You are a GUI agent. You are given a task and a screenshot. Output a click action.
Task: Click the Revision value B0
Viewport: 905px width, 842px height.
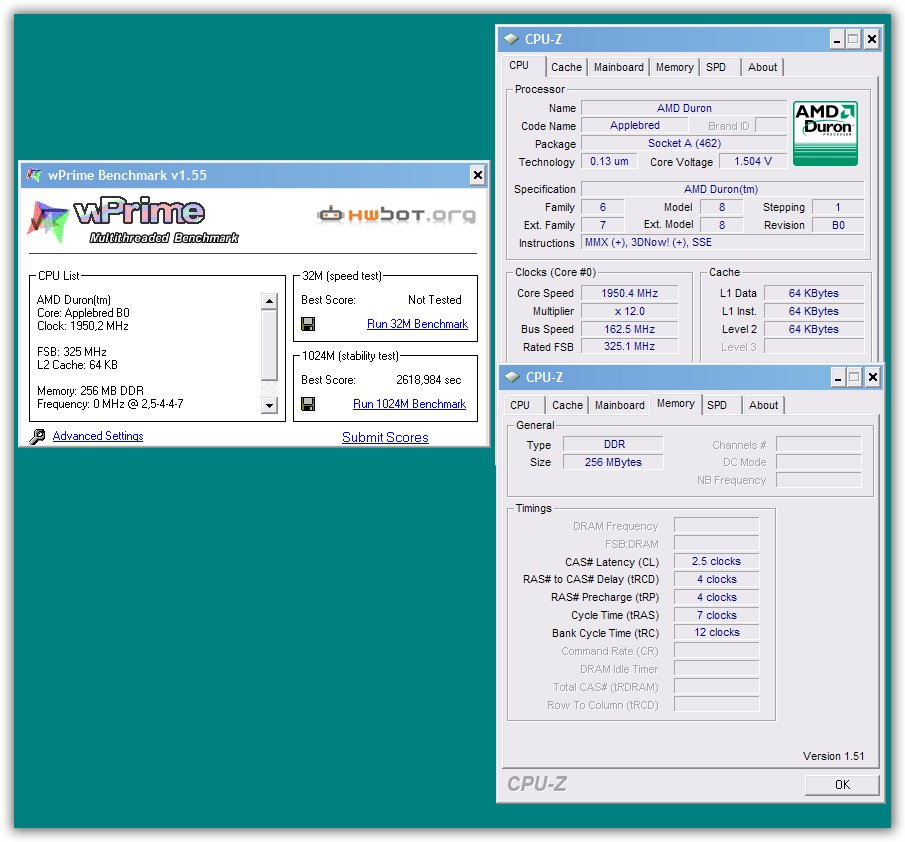click(x=837, y=225)
